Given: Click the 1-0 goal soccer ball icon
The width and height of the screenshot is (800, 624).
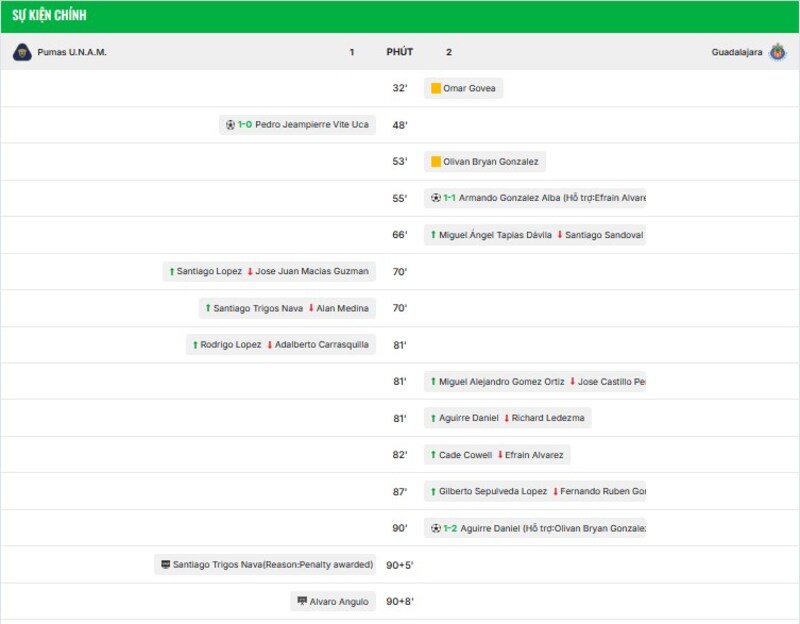Looking at the screenshot, I should tap(230, 125).
